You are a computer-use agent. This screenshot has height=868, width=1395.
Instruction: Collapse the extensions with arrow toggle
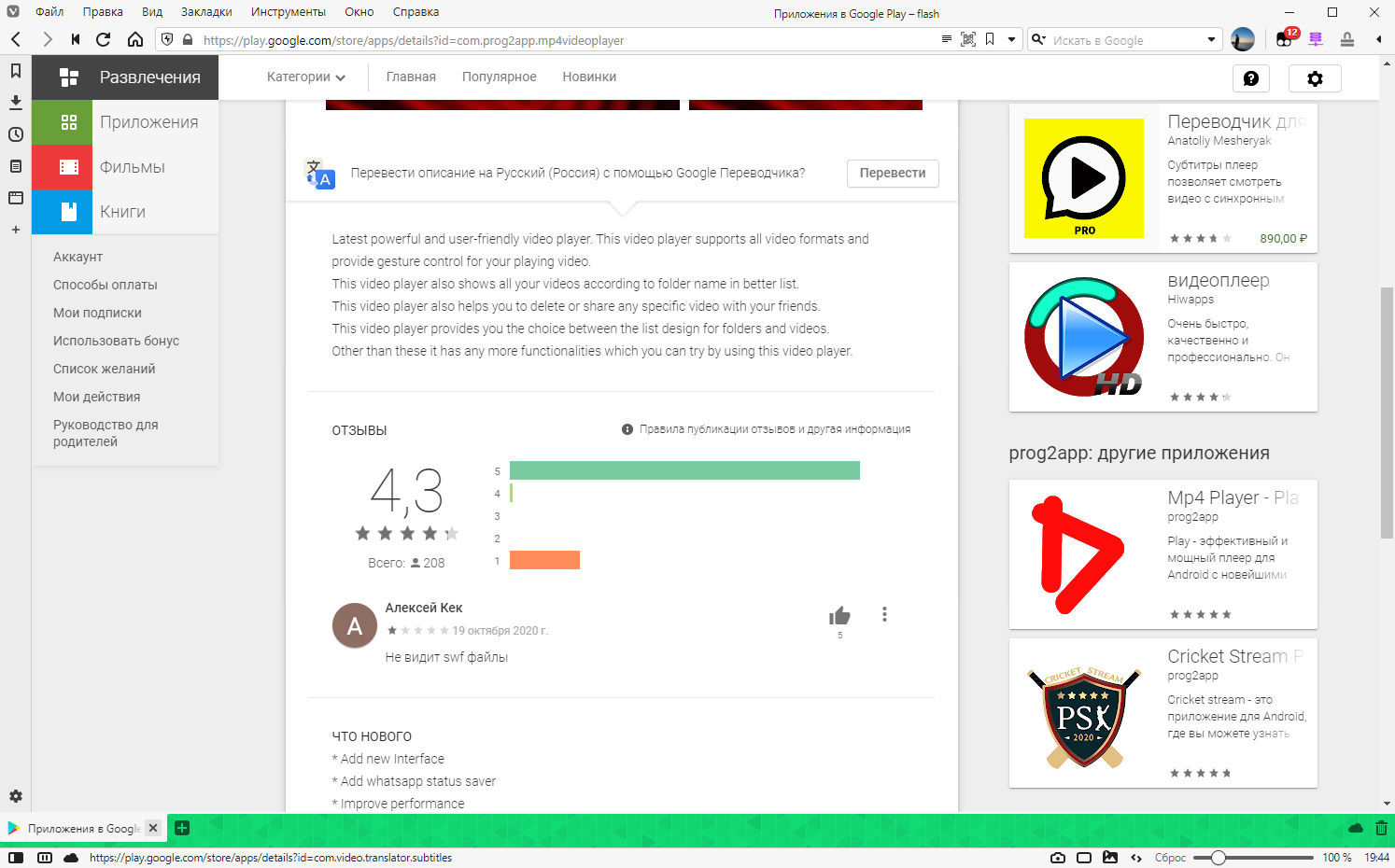(x=1379, y=39)
